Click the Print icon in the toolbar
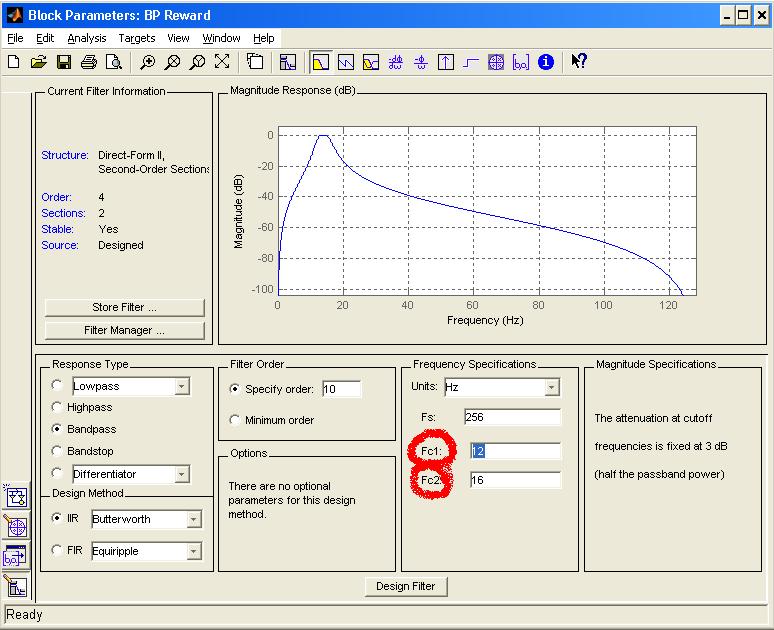Image resolution: width=774 pixels, height=630 pixels. (x=89, y=62)
